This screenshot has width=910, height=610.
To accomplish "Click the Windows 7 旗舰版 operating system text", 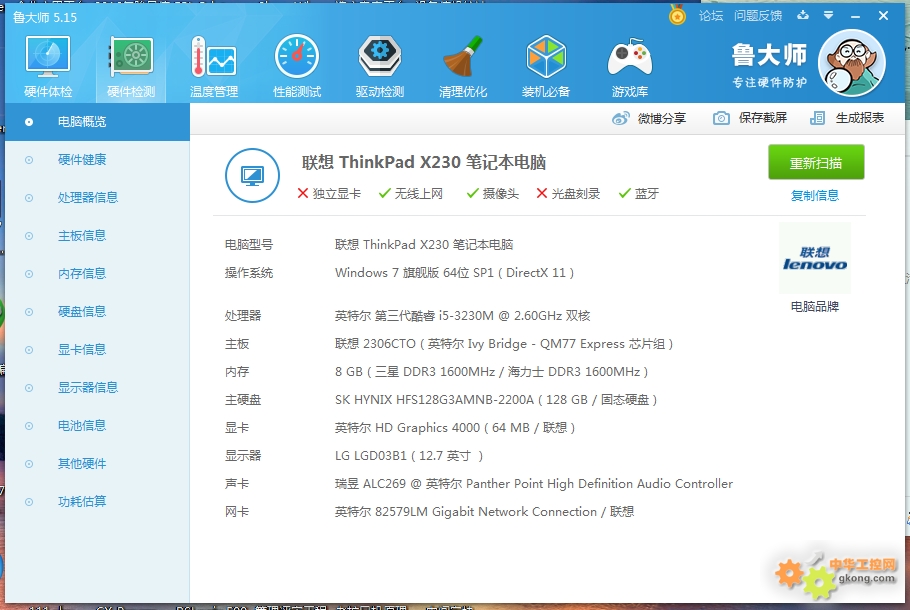I will pos(454,273).
